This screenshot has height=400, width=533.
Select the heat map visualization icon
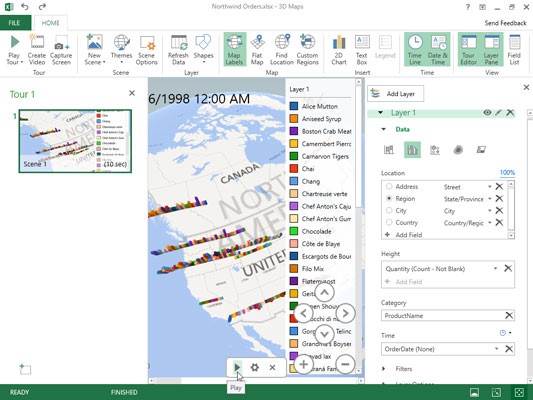point(458,150)
